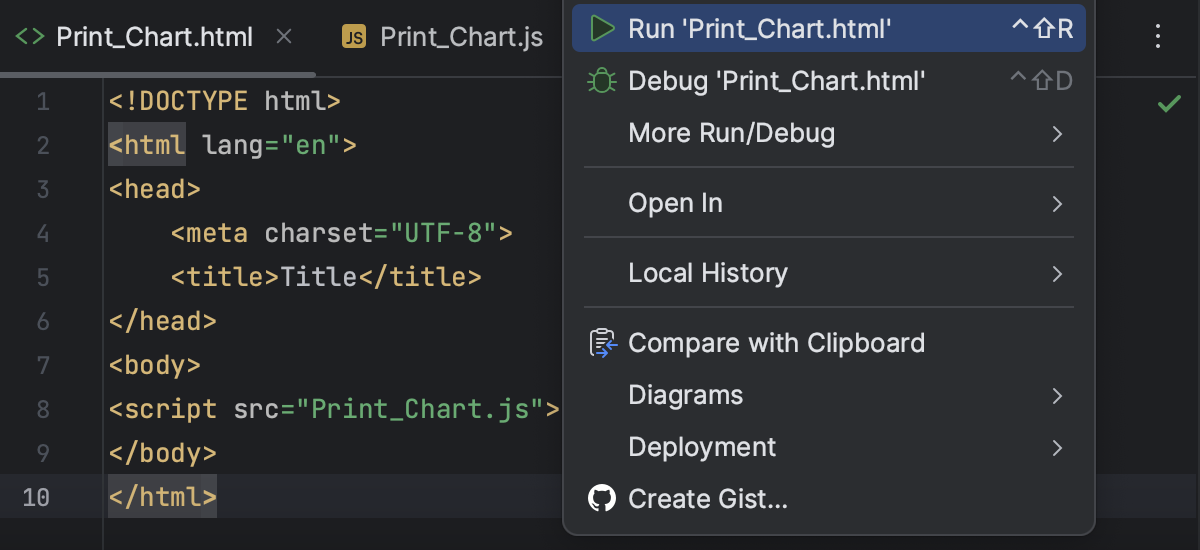The width and height of the screenshot is (1200, 550).
Task: Click the Print_Chart.html file type icon
Action: tap(30, 38)
